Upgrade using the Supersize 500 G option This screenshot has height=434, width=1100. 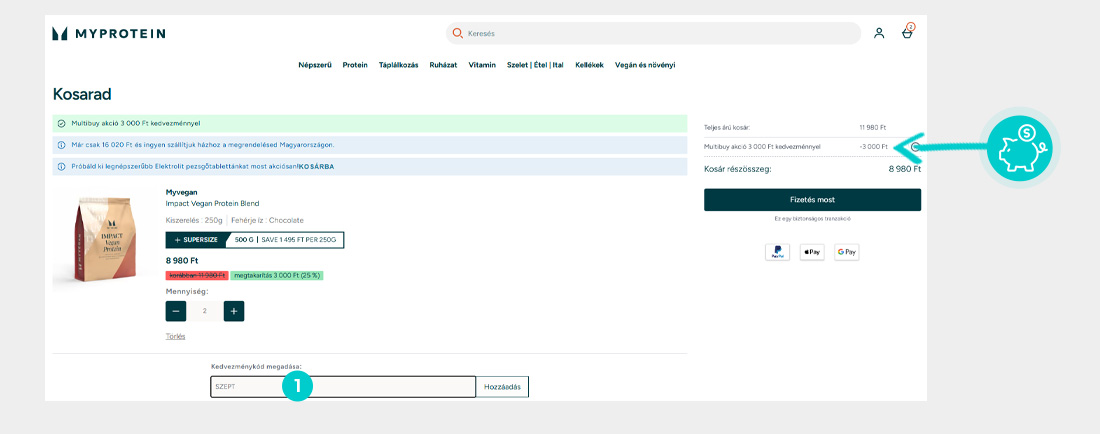(255, 240)
